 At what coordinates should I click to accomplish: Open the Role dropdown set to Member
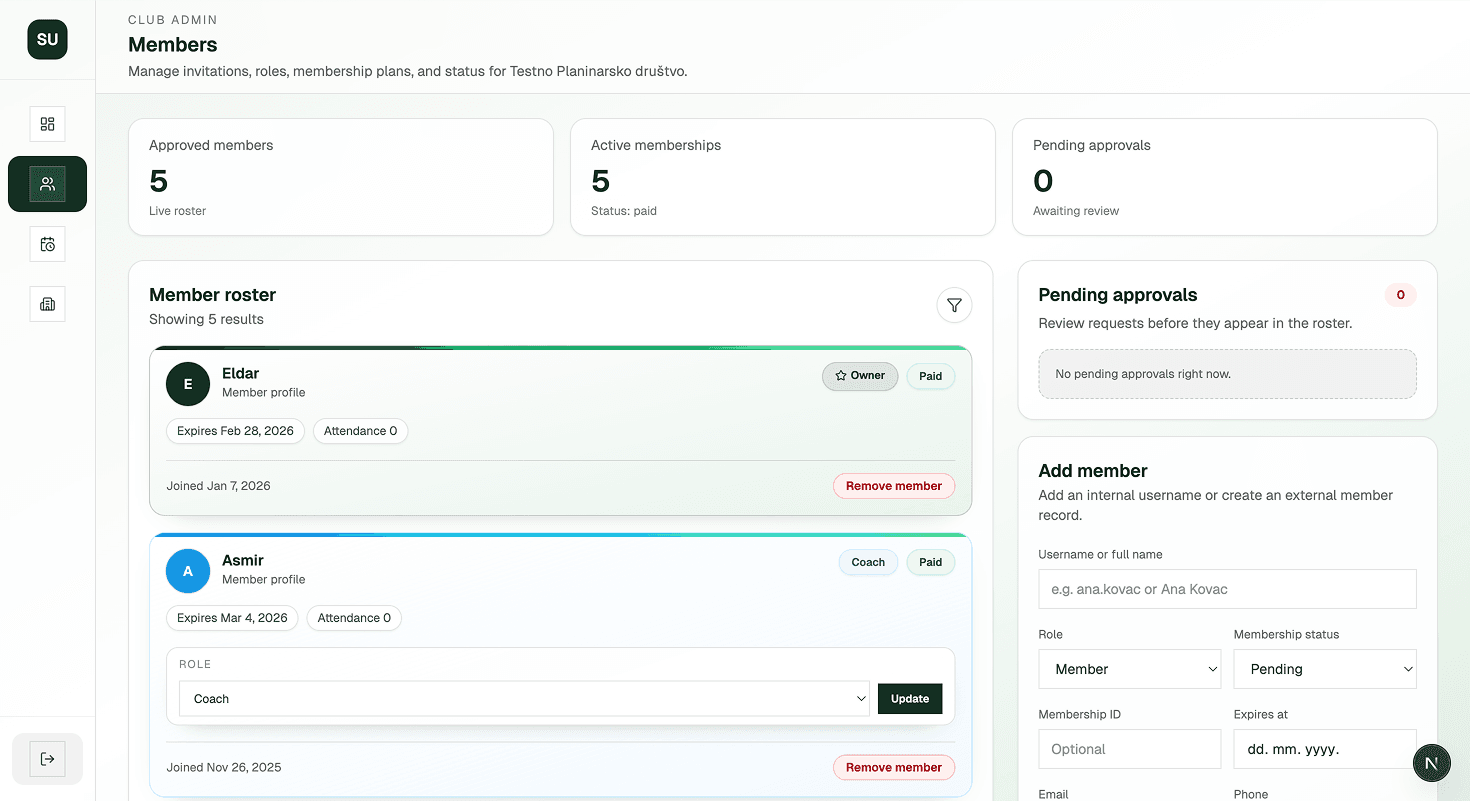[1129, 669]
